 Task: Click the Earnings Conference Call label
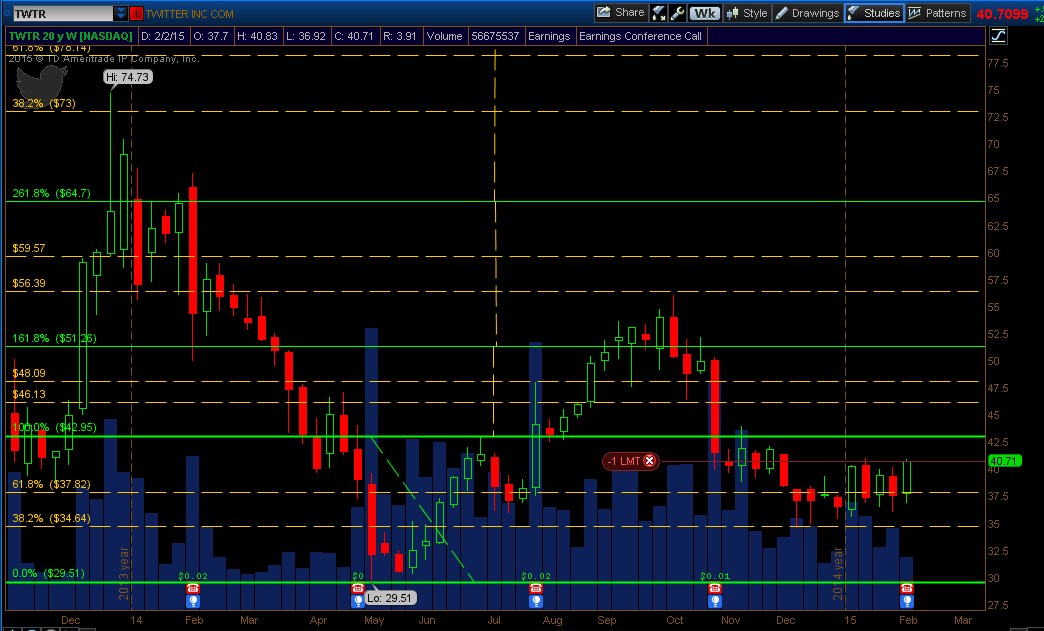point(640,36)
